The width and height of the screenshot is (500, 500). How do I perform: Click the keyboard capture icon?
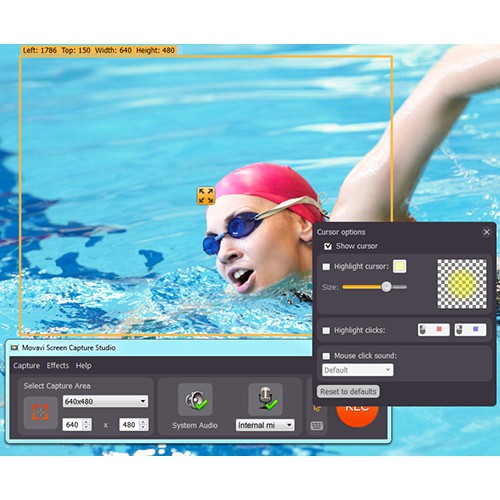(317, 426)
